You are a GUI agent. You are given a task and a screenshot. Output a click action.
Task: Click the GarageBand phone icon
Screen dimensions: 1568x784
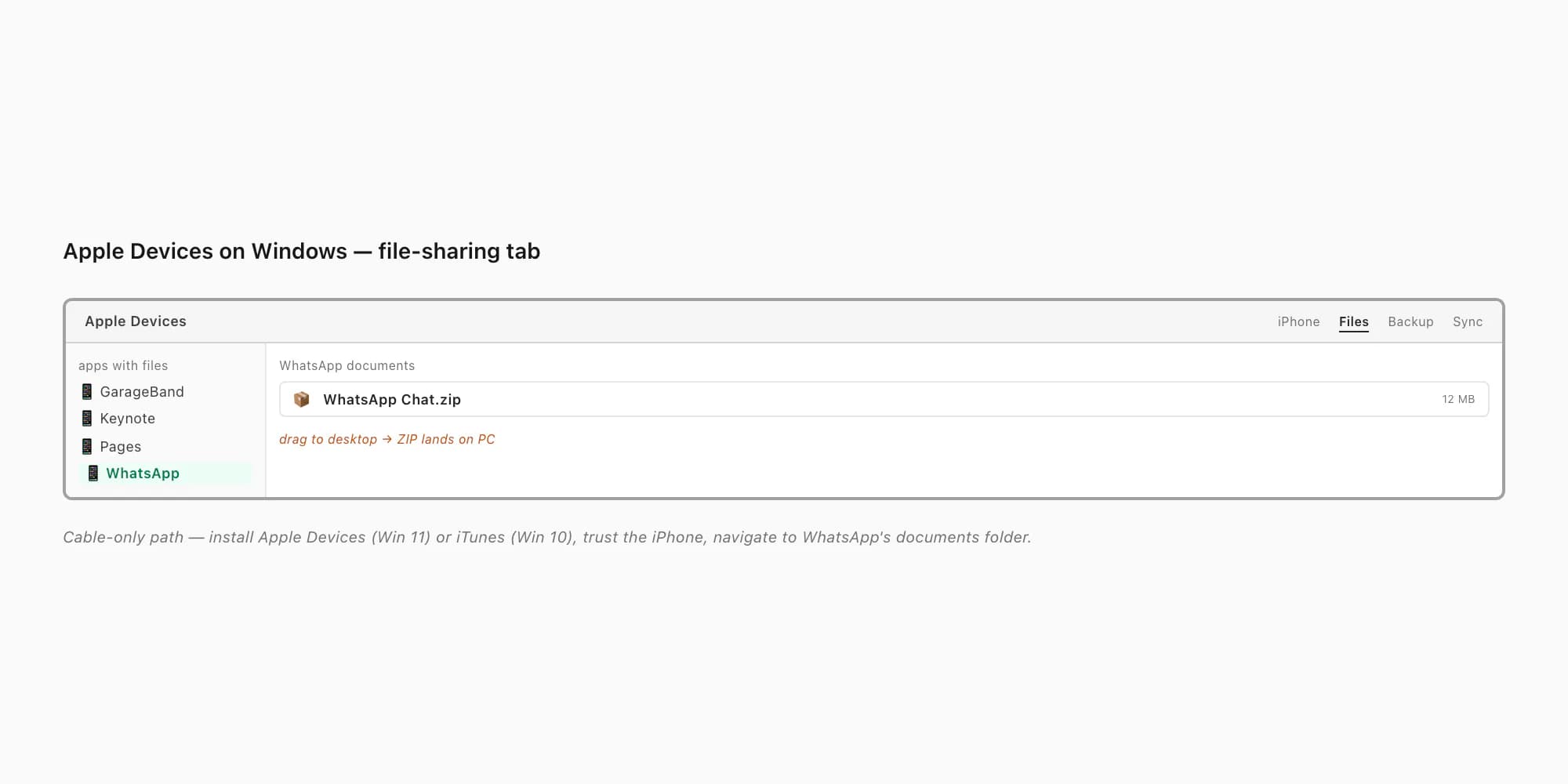coord(87,391)
